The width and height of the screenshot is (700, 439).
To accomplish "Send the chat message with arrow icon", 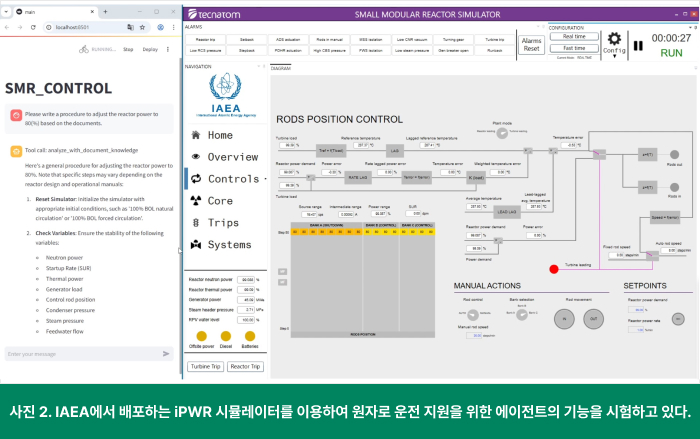I will coord(167,354).
